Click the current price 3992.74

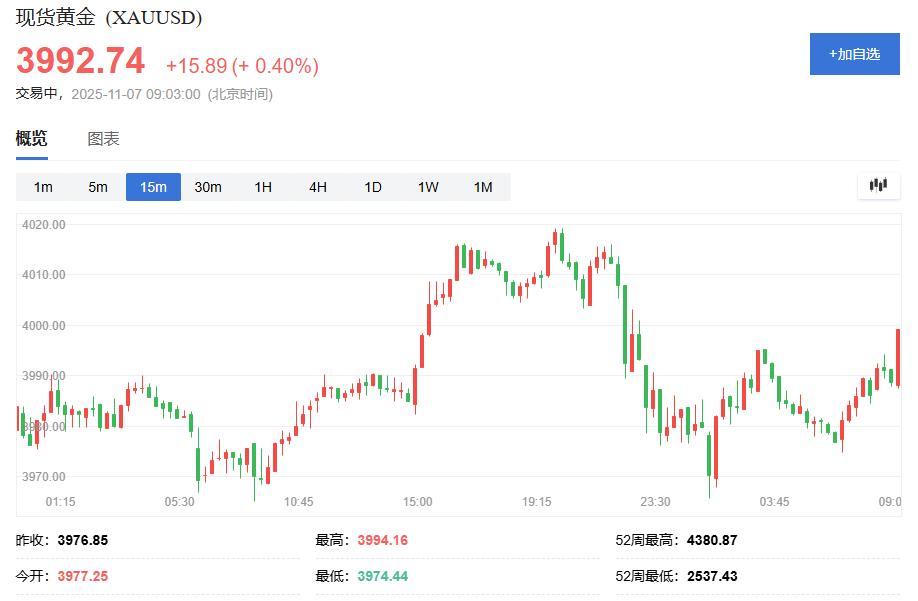point(80,62)
